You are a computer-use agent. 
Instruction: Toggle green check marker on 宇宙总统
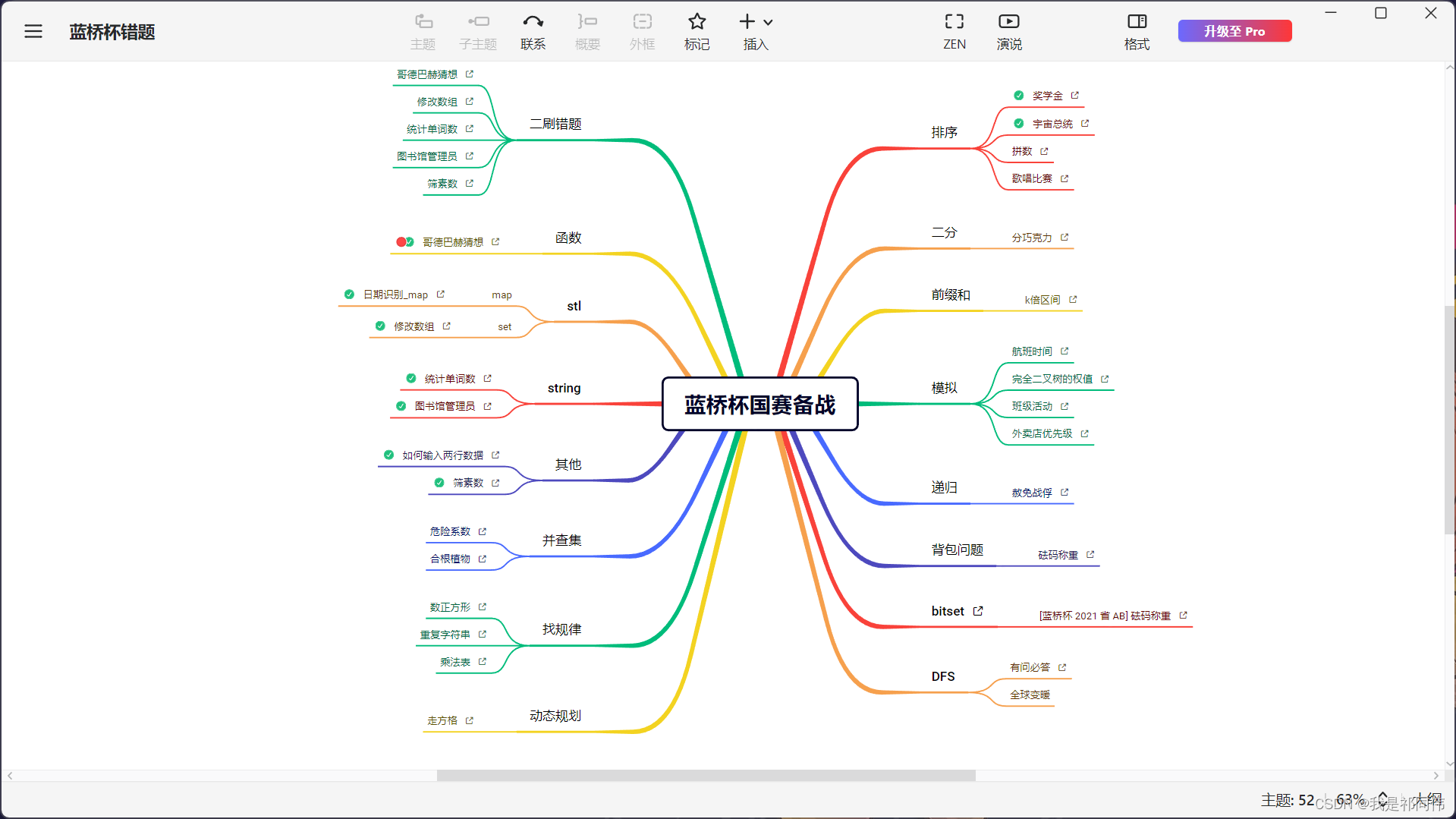pos(1019,124)
